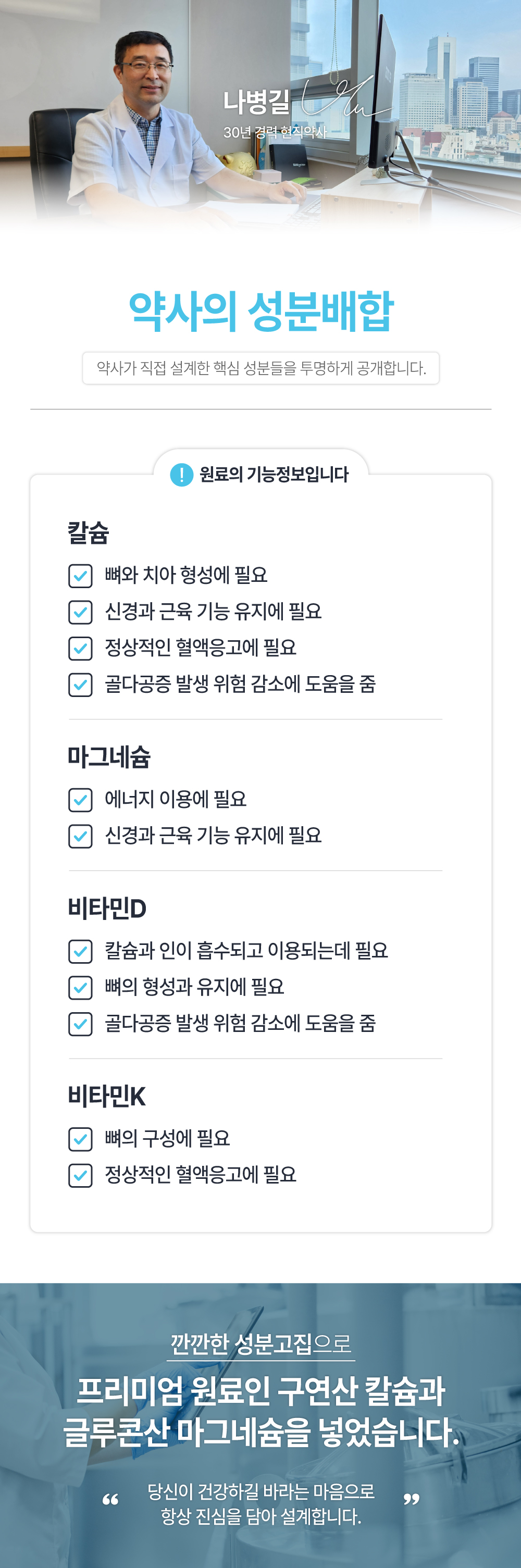The width and height of the screenshot is (521, 1568).
Task: Click the '약사의 성분배합' main title
Action: click(x=260, y=312)
